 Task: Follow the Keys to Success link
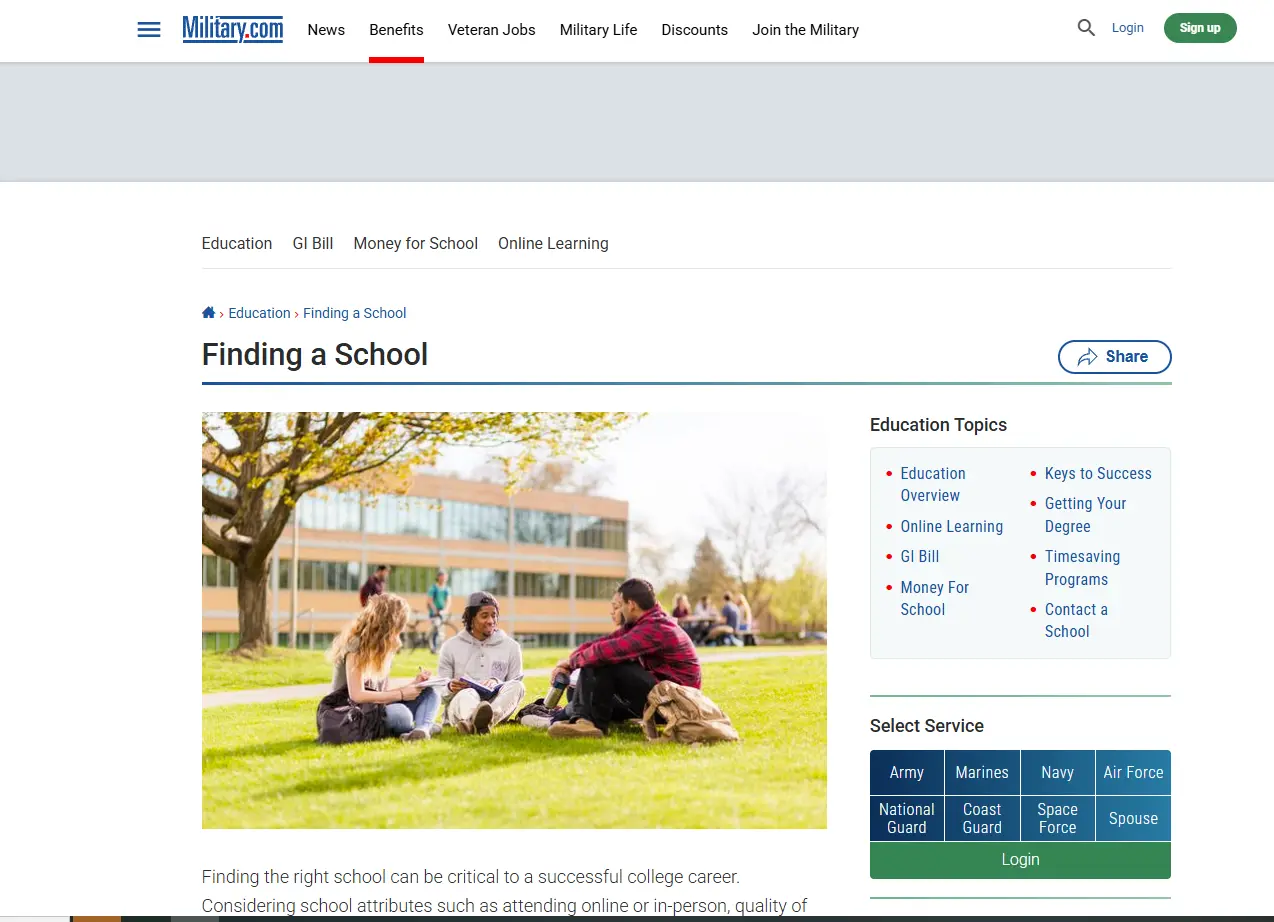tap(1097, 473)
